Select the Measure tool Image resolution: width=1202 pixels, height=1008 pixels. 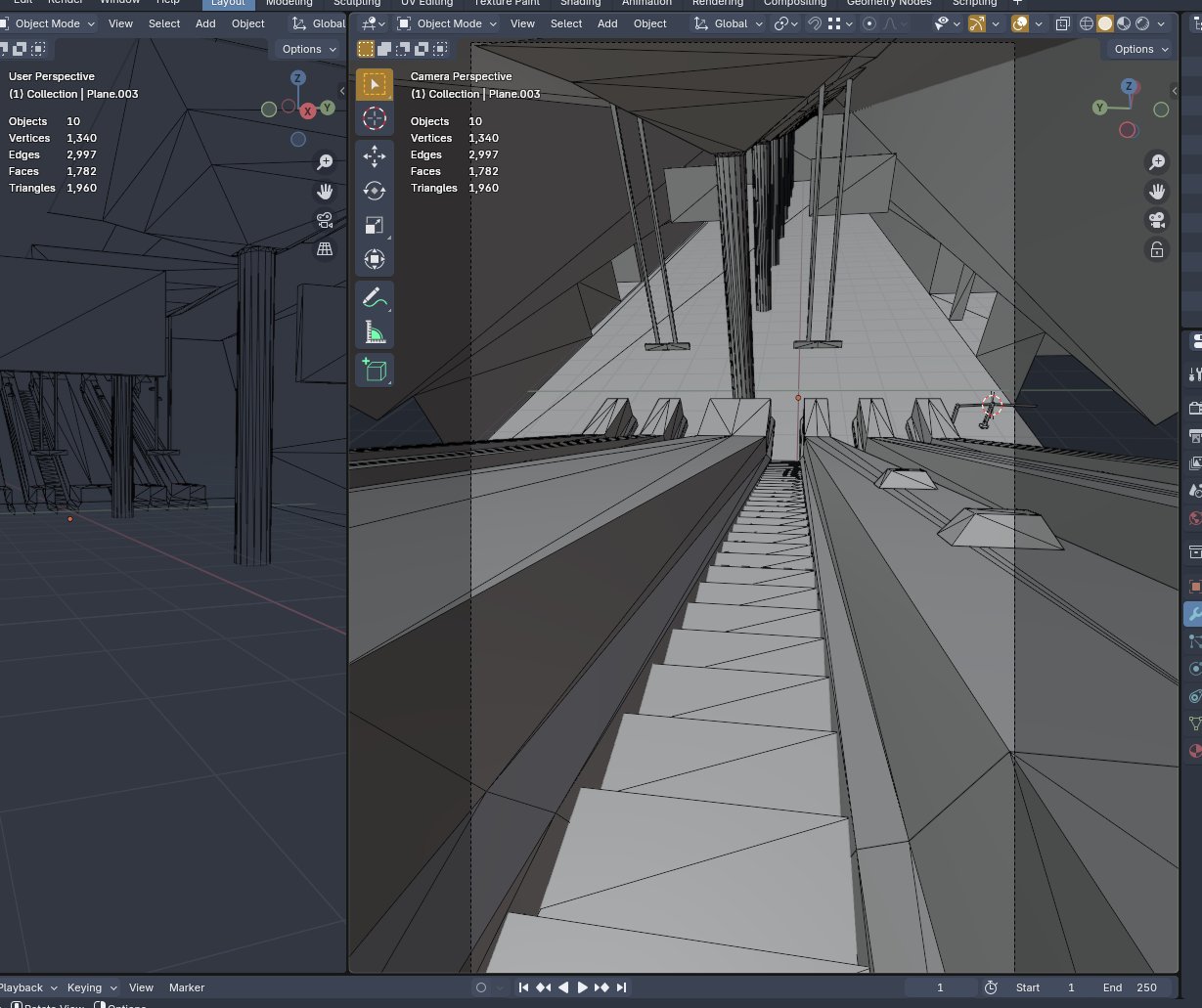[x=375, y=333]
